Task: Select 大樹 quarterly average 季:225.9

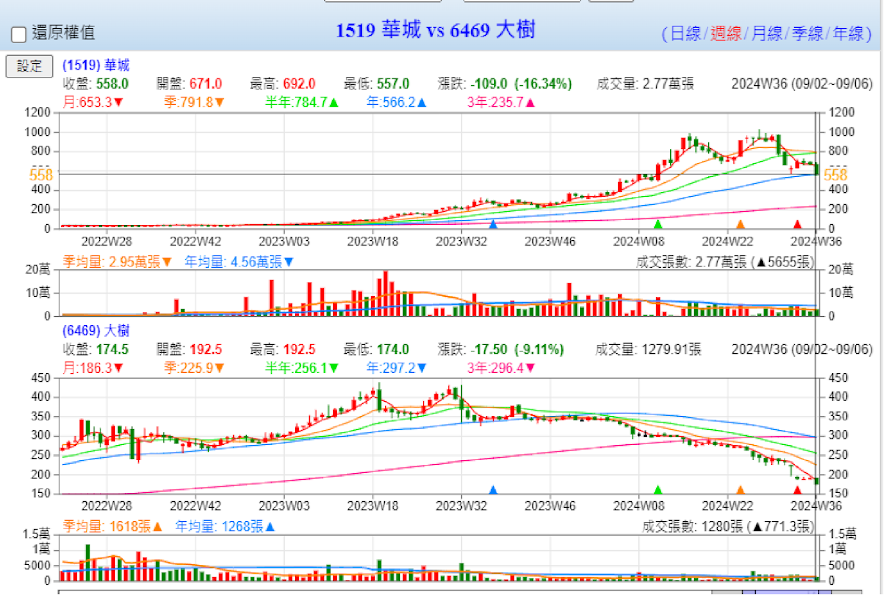Action: point(194,368)
